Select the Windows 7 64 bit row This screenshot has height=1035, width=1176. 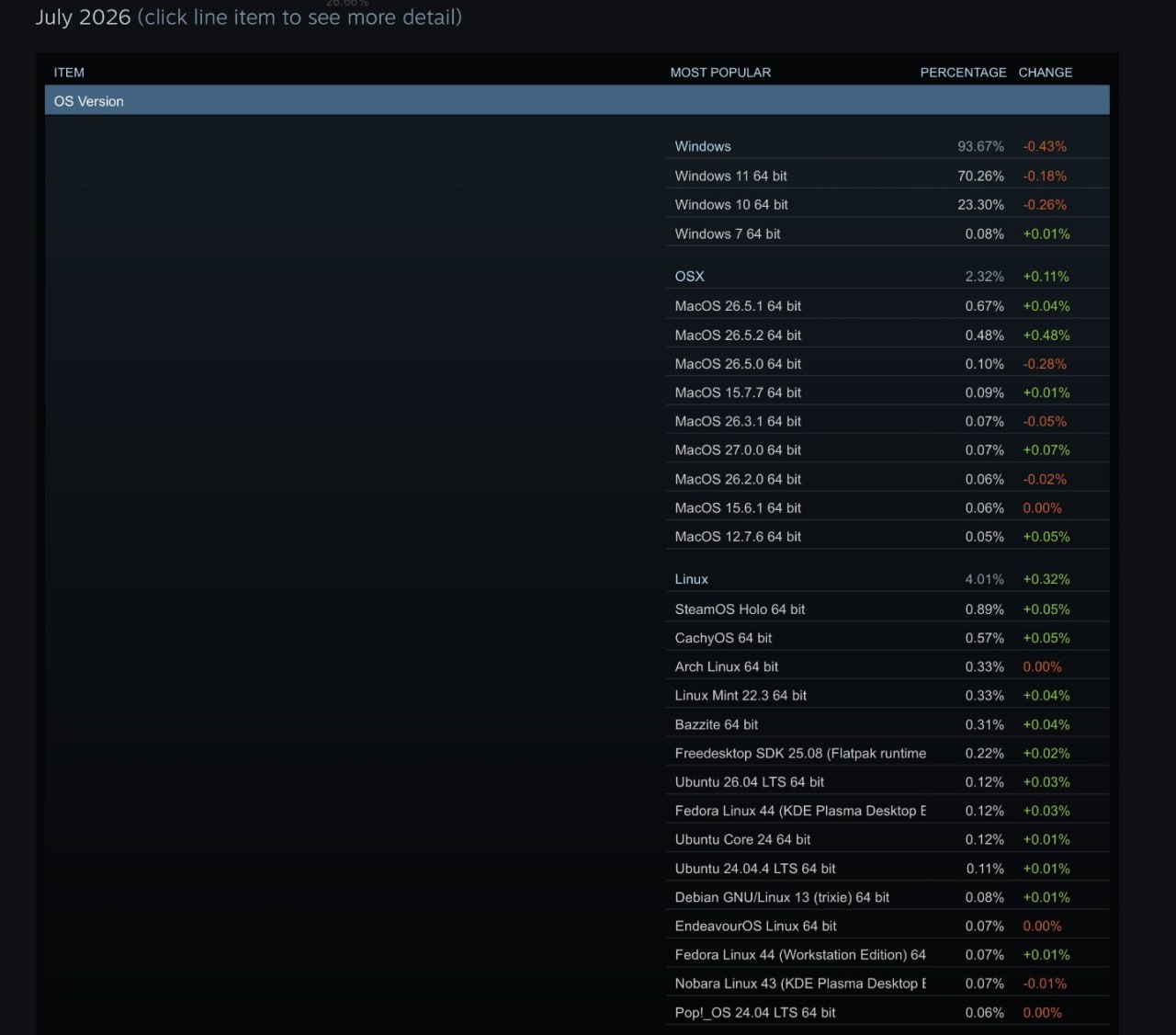click(x=888, y=233)
